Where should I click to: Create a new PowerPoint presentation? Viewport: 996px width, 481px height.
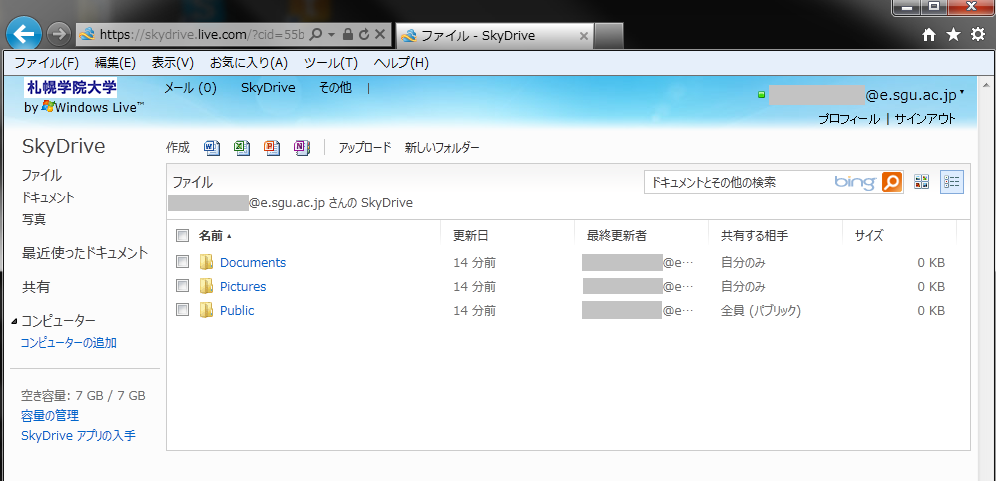click(x=272, y=147)
